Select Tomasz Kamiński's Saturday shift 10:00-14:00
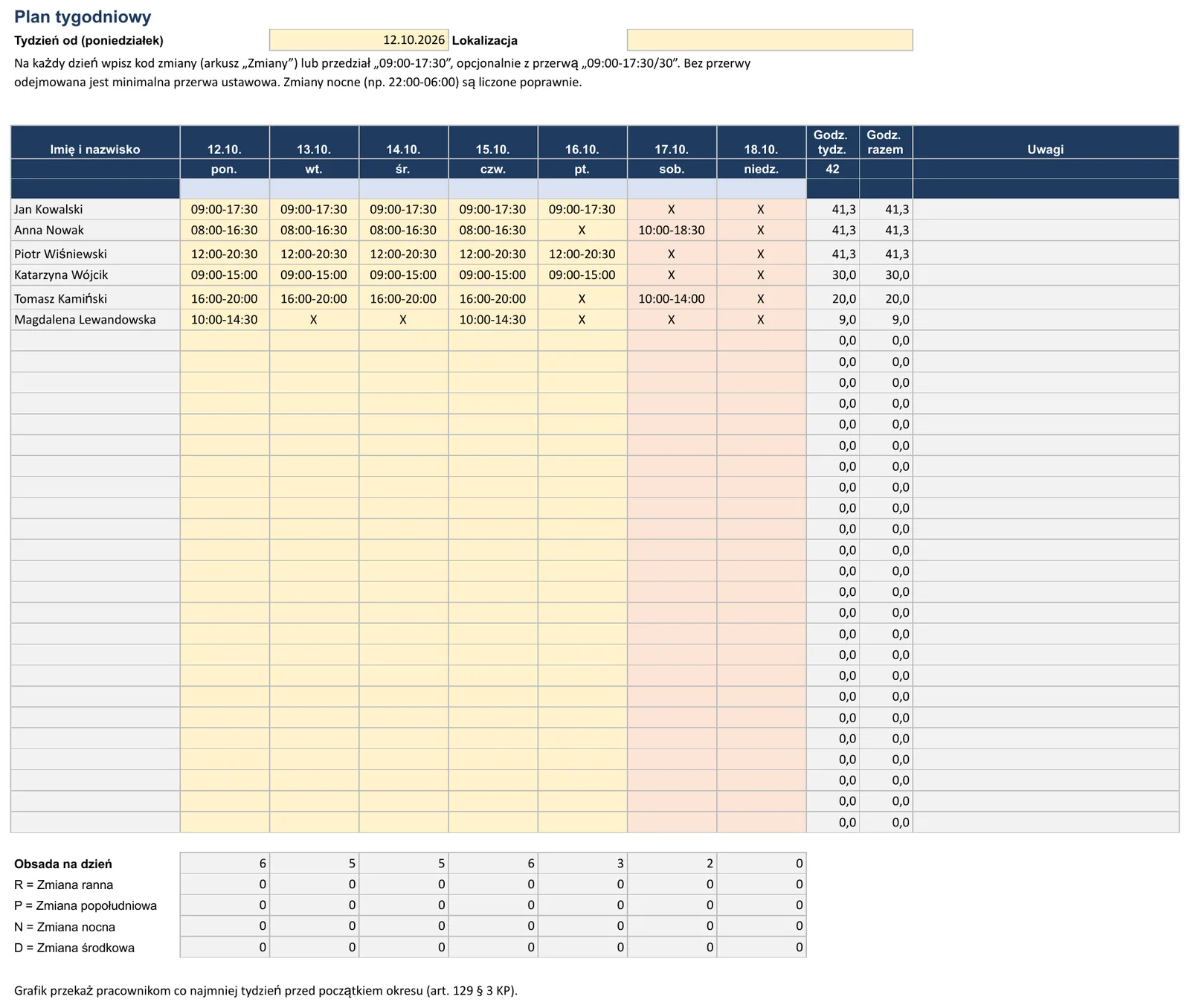Screen dimensions: 1190x1008 click(672, 298)
